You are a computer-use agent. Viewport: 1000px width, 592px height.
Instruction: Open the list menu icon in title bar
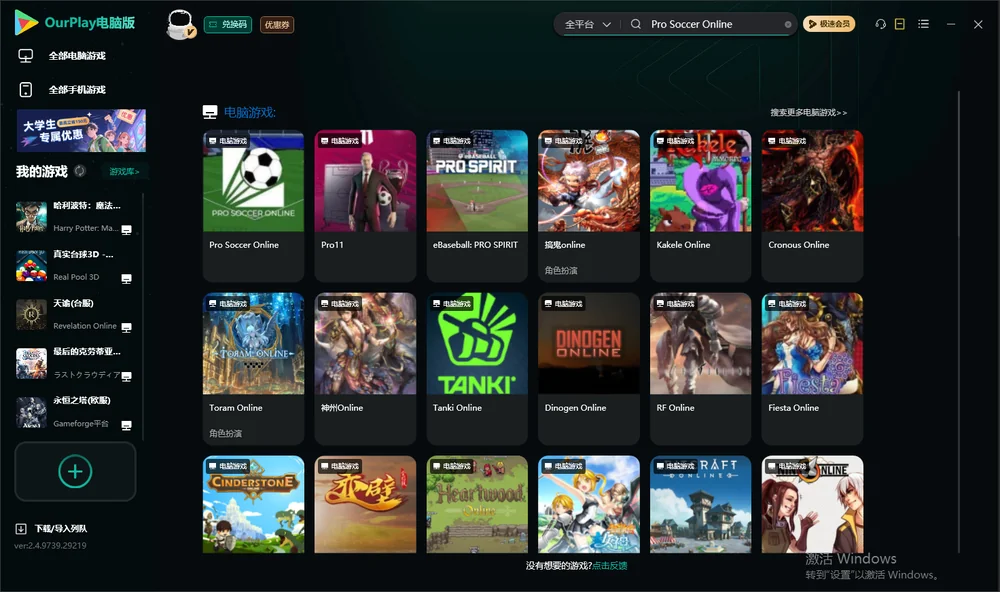(x=923, y=24)
